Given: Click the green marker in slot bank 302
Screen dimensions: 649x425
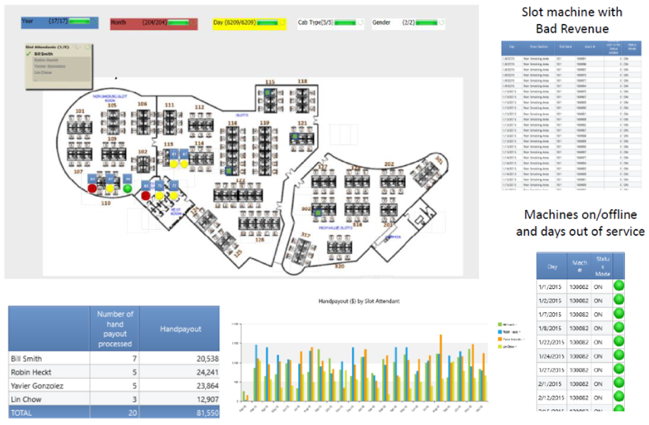Looking at the screenshot, I should coord(318,213).
